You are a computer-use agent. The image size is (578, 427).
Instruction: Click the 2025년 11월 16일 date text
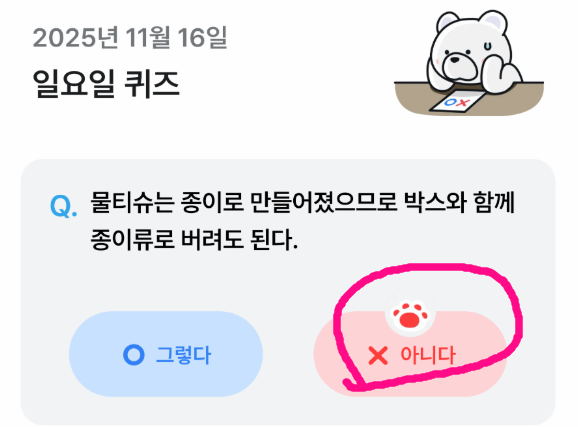pyautogui.click(x=130, y=38)
